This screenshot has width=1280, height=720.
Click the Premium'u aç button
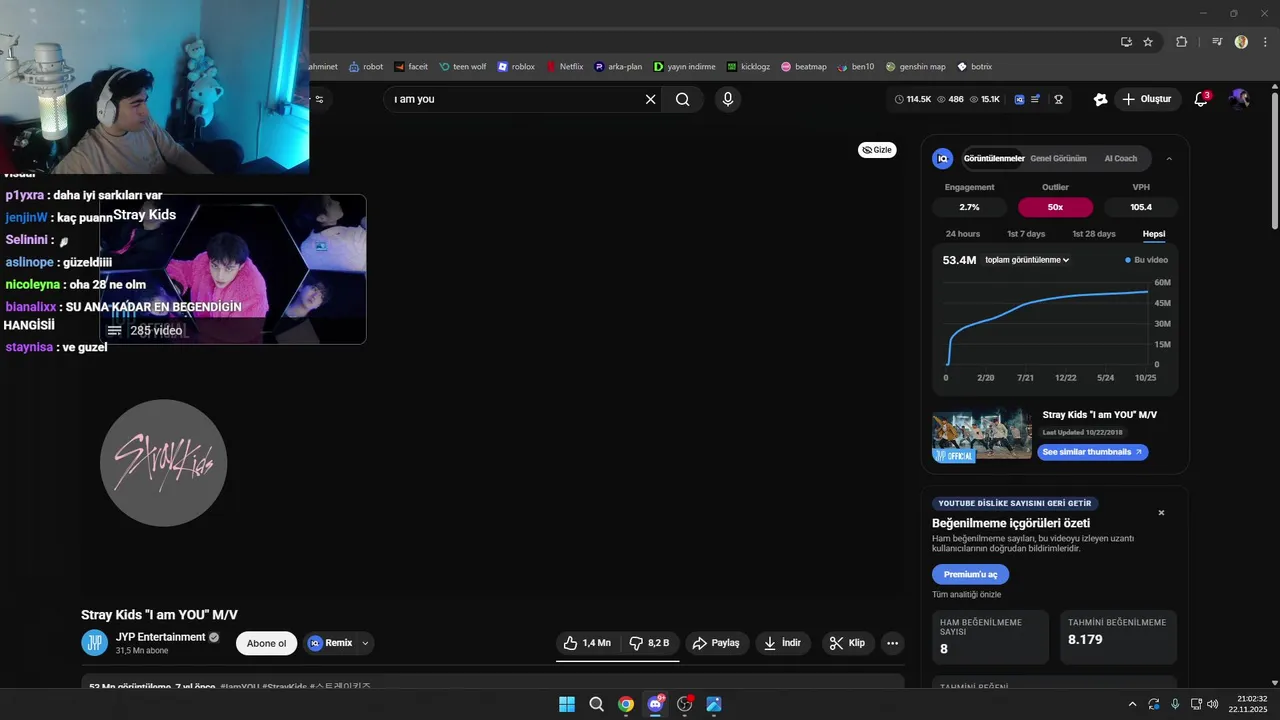pyautogui.click(x=970, y=574)
